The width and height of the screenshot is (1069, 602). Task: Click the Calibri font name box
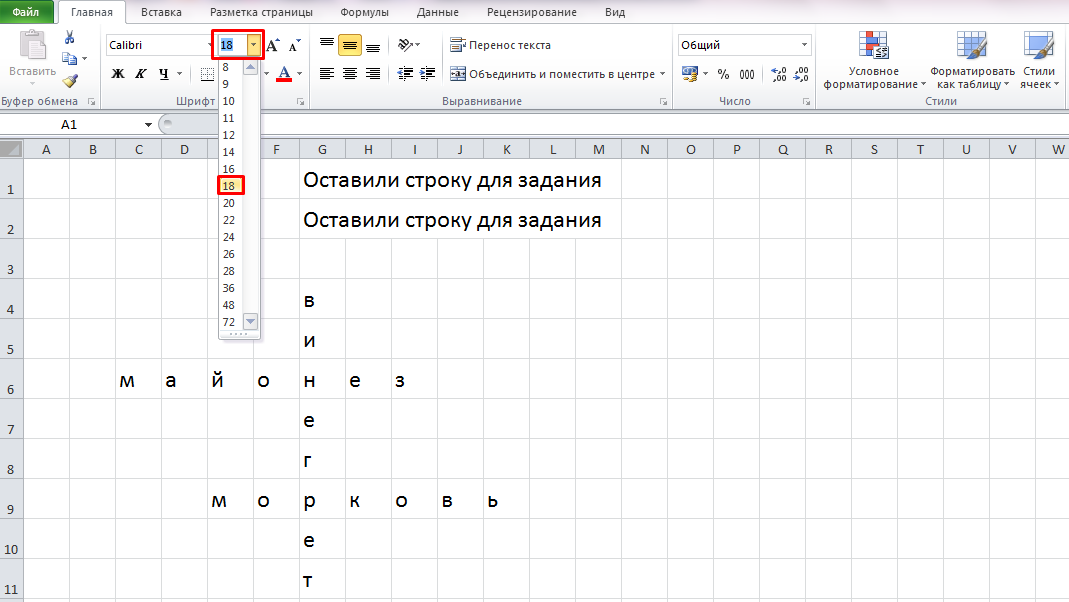point(158,45)
